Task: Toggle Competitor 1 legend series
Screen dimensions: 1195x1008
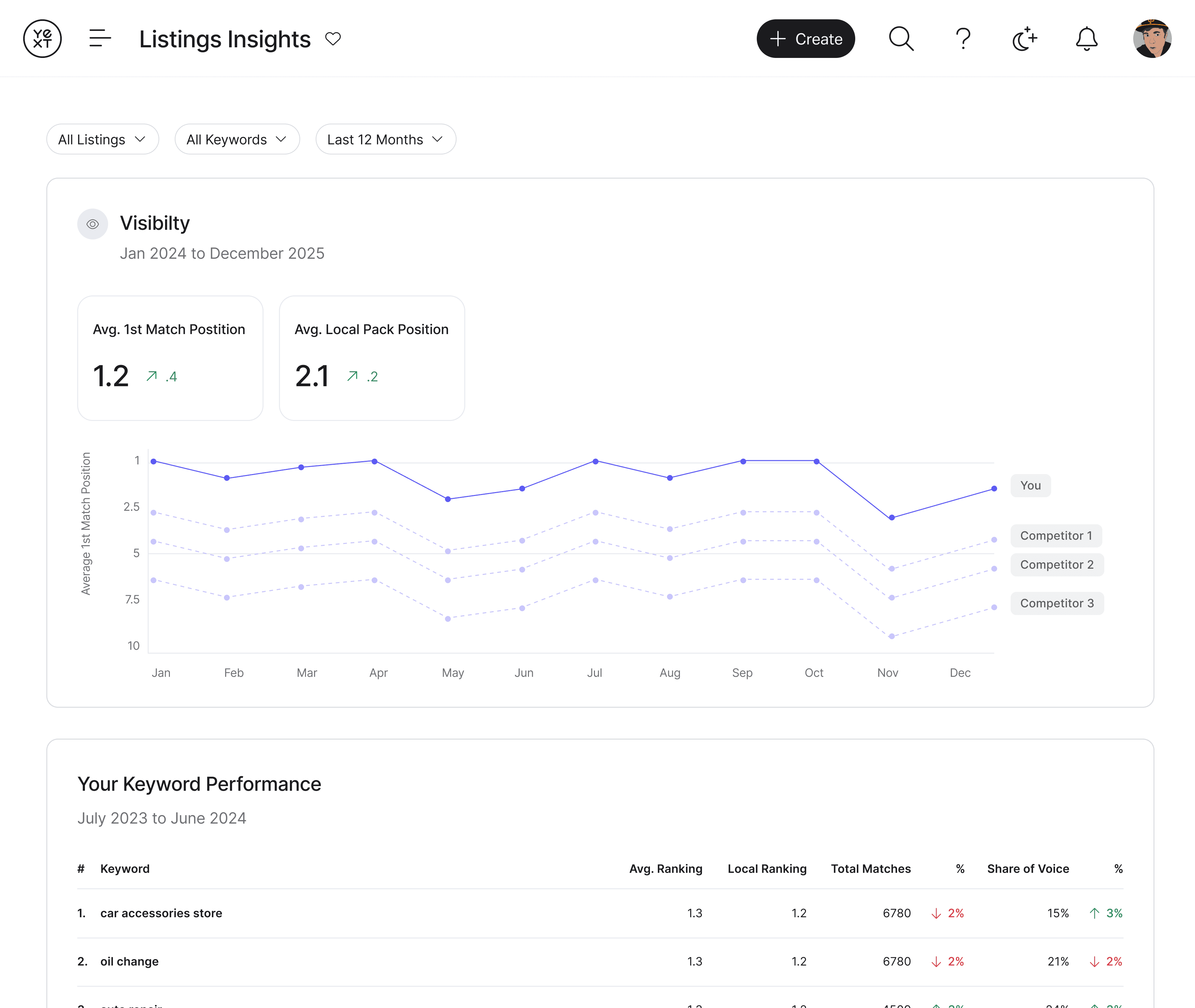Action: tap(1056, 536)
